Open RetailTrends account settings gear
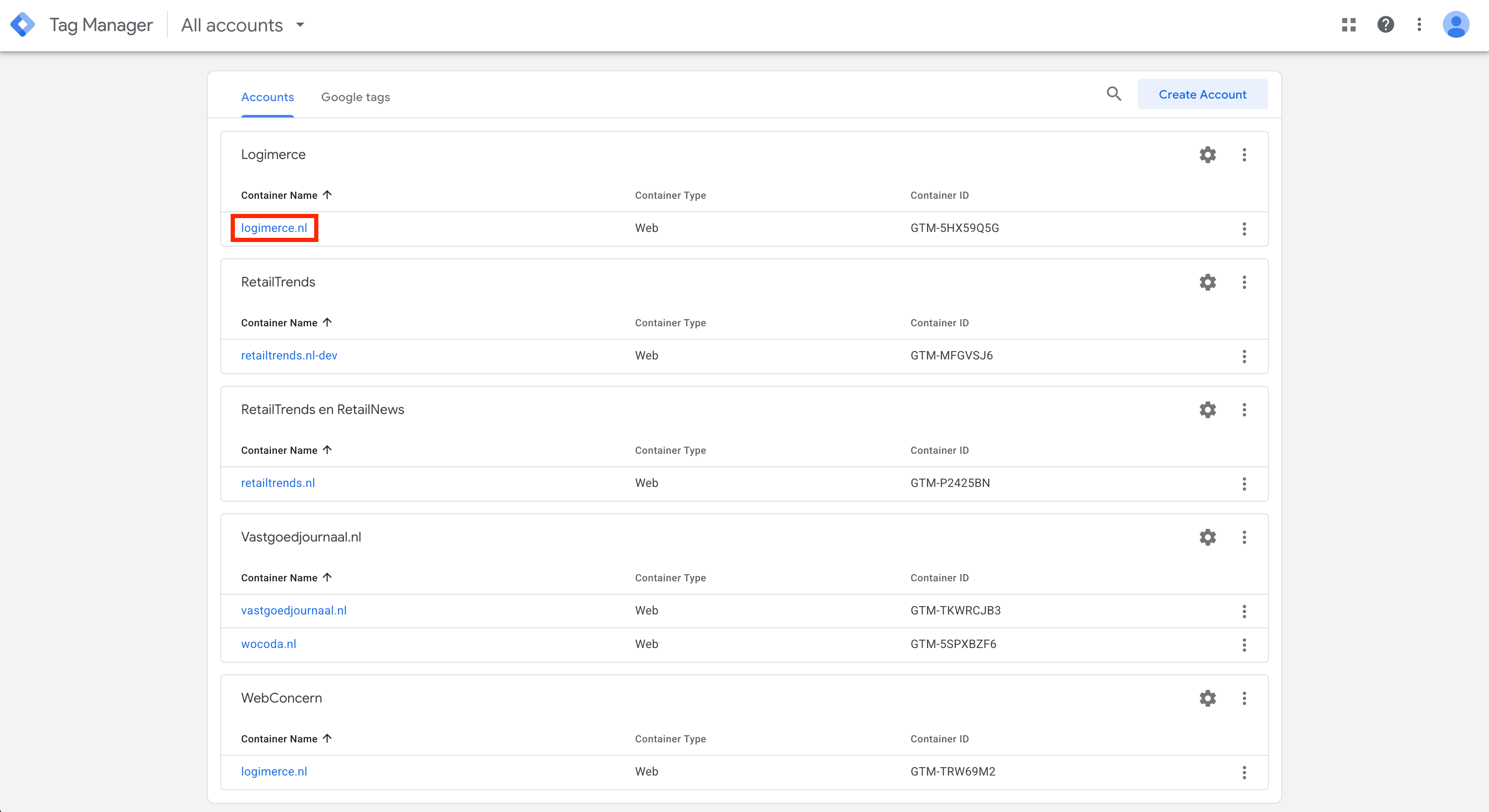This screenshot has width=1489, height=812. coord(1207,282)
